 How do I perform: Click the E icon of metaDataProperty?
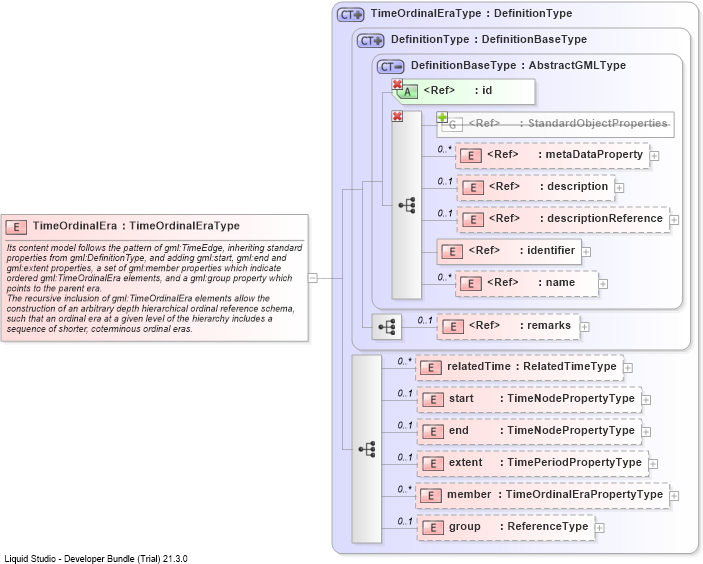coord(471,156)
